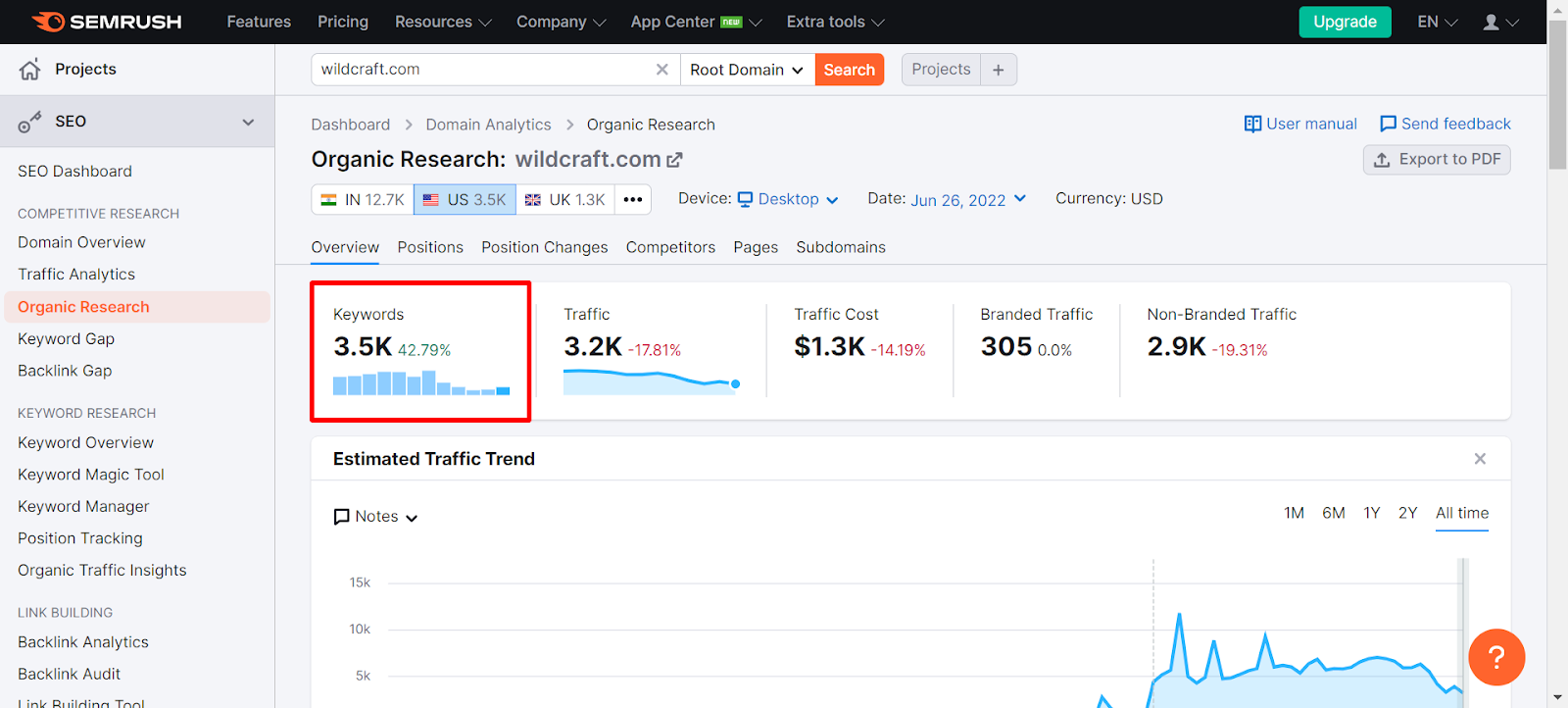Click the Semrush logo
The width and height of the screenshot is (1568, 708).
106,22
